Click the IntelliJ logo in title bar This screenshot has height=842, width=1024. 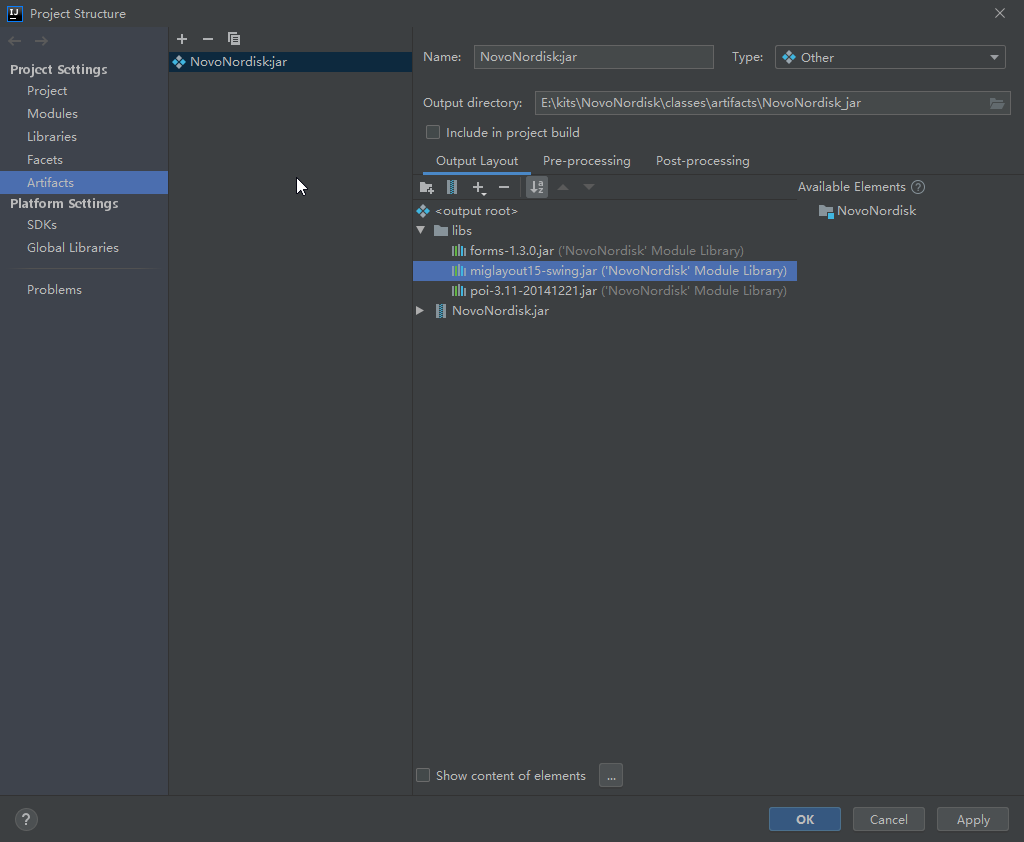click(x=14, y=14)
